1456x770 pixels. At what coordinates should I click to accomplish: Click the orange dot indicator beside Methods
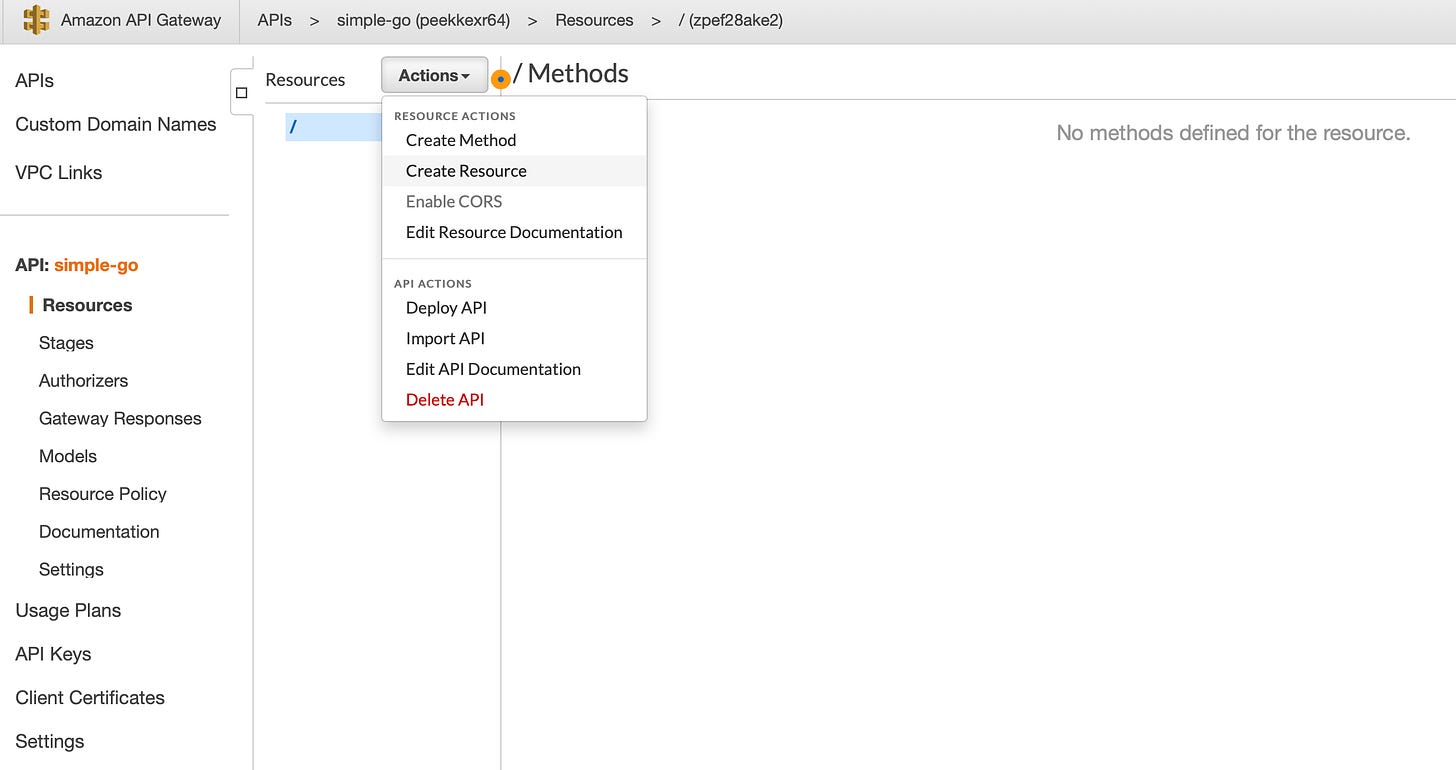501,78
